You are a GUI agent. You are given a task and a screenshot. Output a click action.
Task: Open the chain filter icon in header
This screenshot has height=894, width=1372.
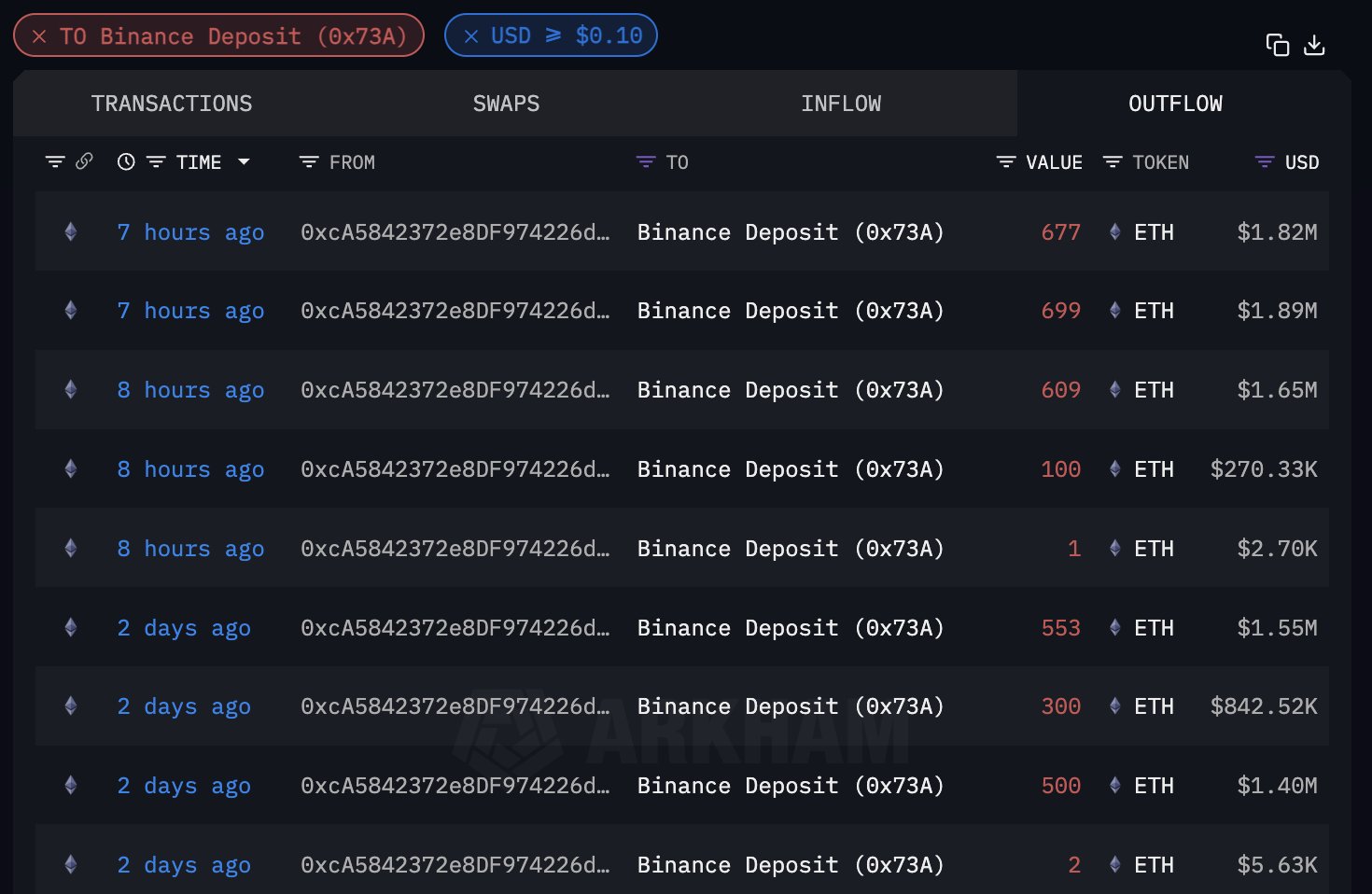coord(55,162)
